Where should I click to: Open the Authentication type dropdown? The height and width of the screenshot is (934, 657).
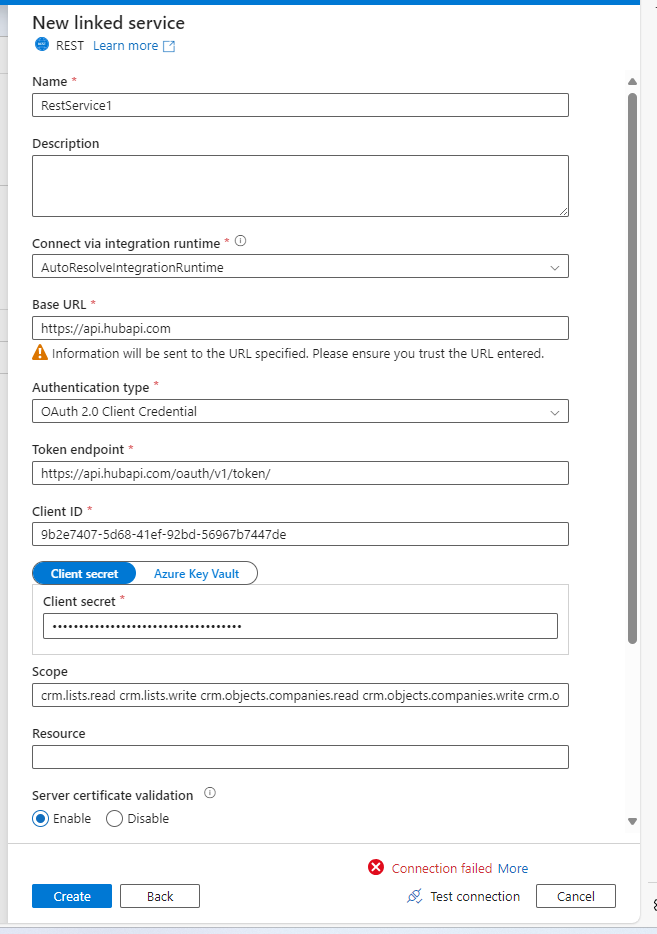(x=300, y=412)
